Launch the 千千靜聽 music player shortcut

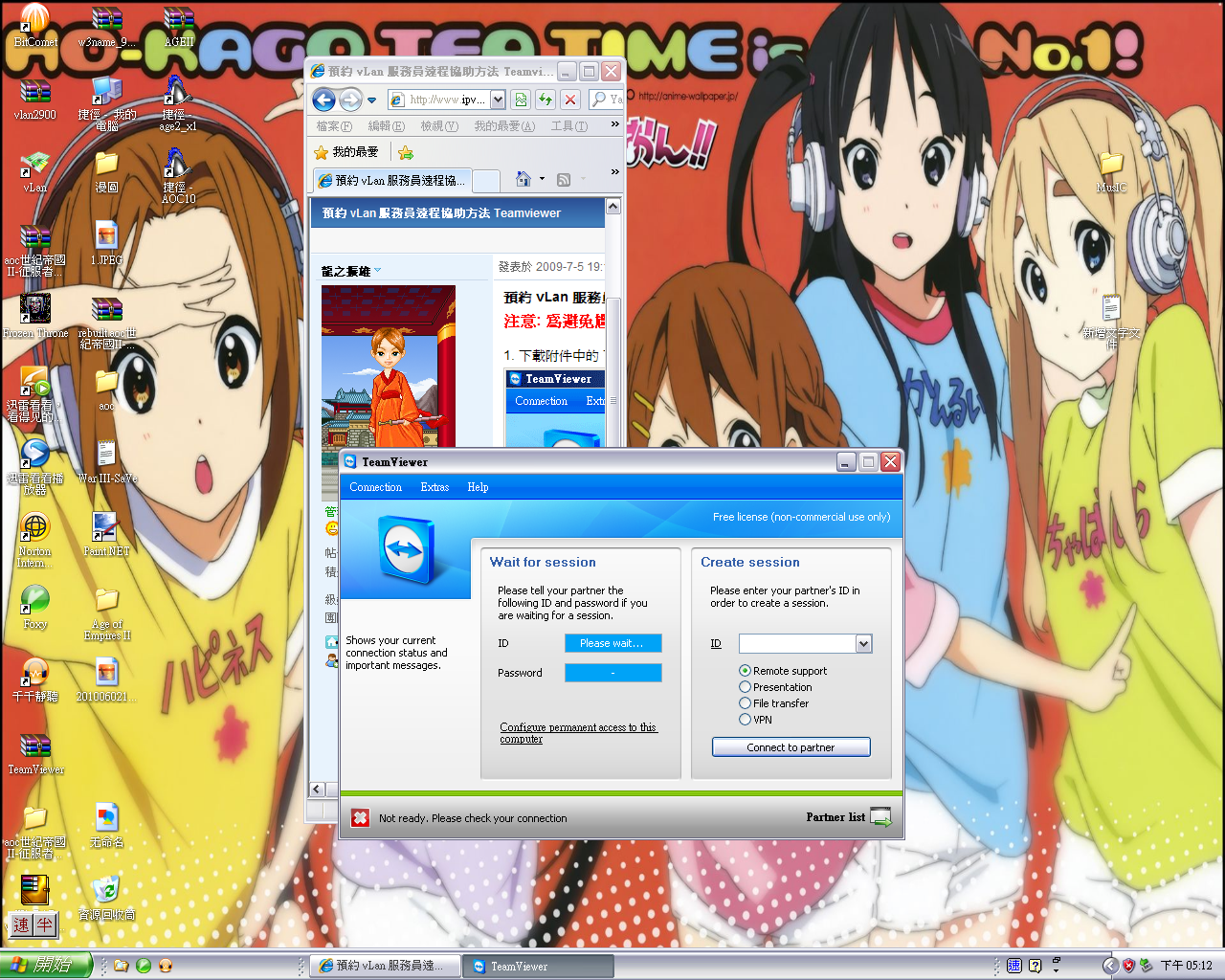[x=35, y=680]
